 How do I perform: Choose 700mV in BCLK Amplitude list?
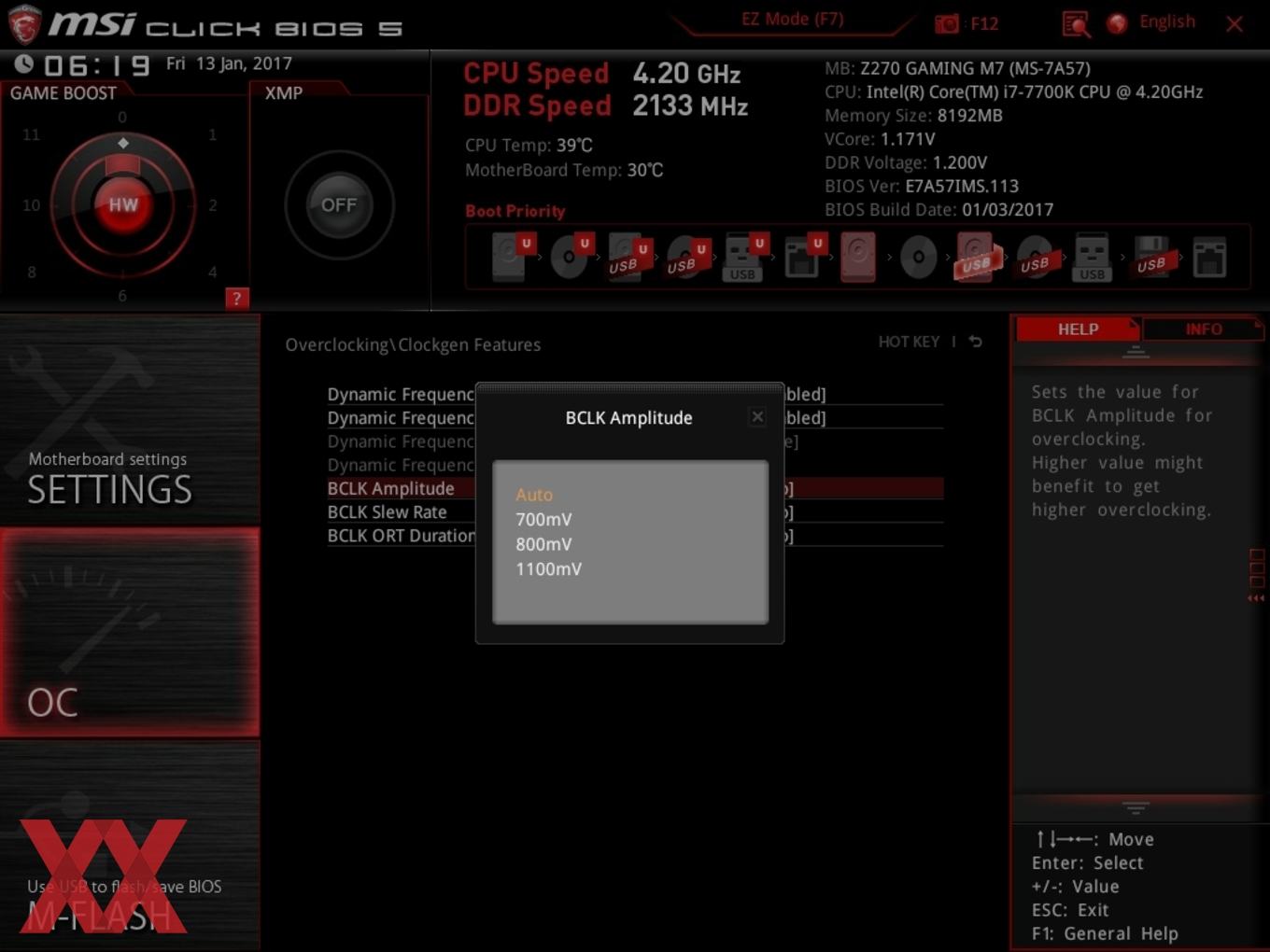[x=543, y=520]
